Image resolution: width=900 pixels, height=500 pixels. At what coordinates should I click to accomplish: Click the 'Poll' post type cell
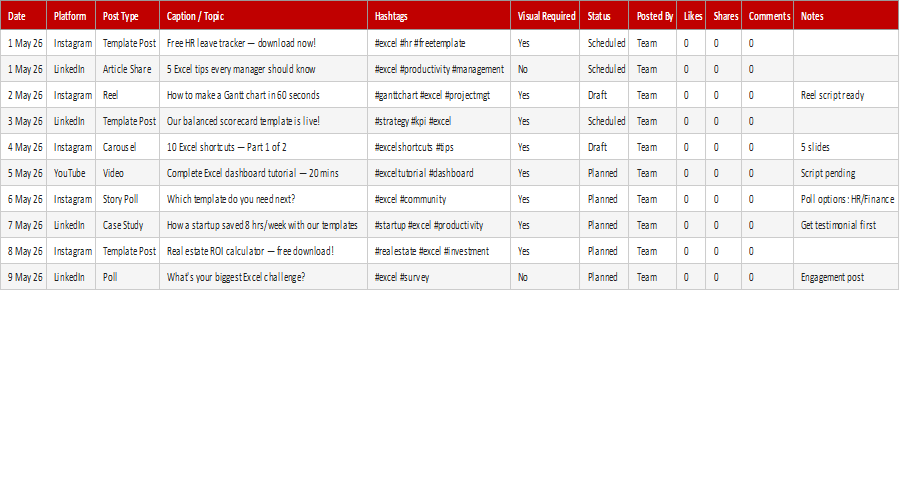tap(127, 277)
